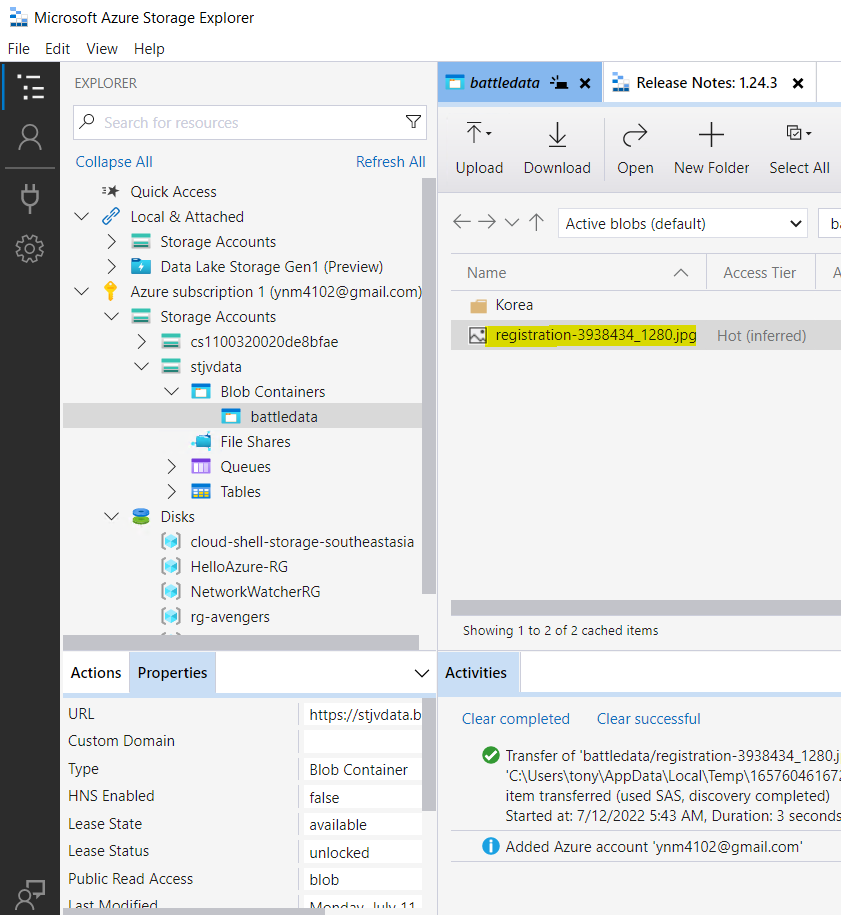Collapse the Blob Containers node
841x915 pixels.
172,392
